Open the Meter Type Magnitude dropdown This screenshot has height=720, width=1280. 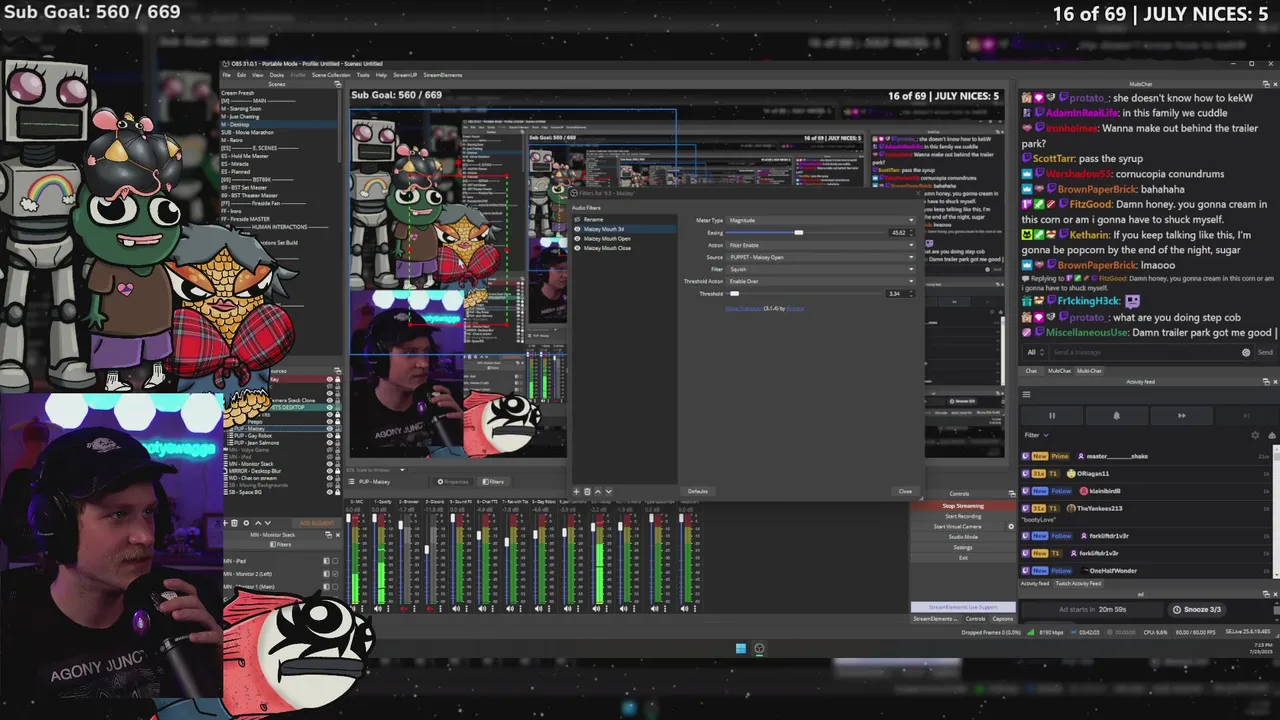click(820, 220)
